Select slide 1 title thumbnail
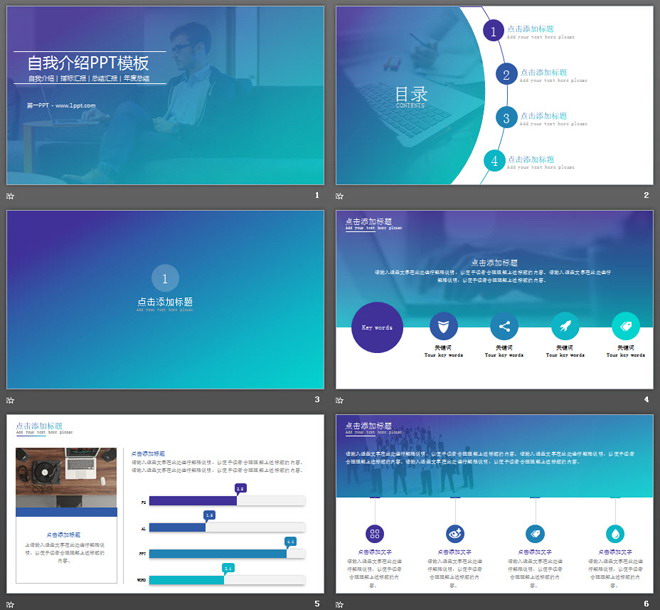 click(x=165, y=95)
